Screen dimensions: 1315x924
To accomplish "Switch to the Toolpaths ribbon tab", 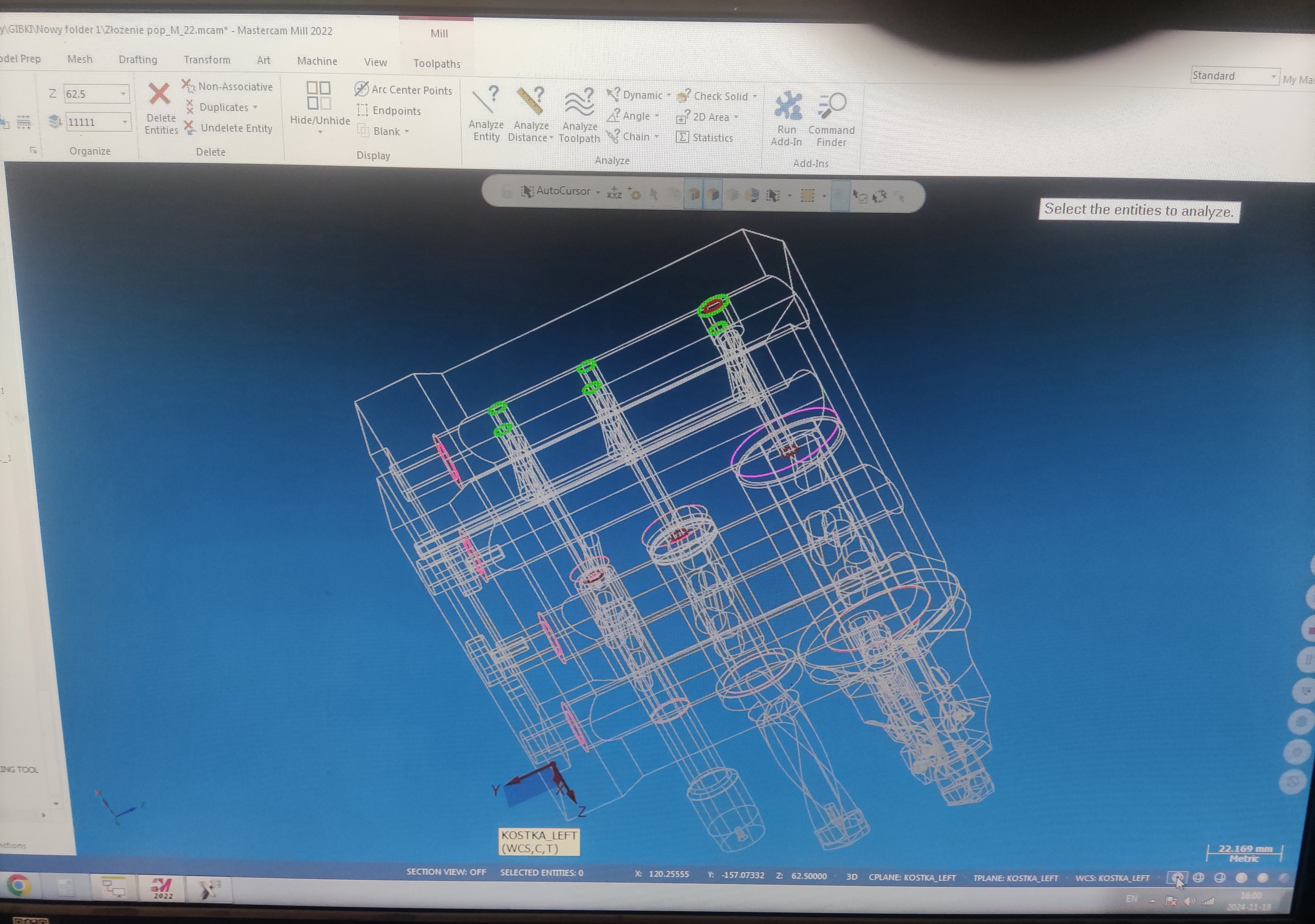I will 437,63.
